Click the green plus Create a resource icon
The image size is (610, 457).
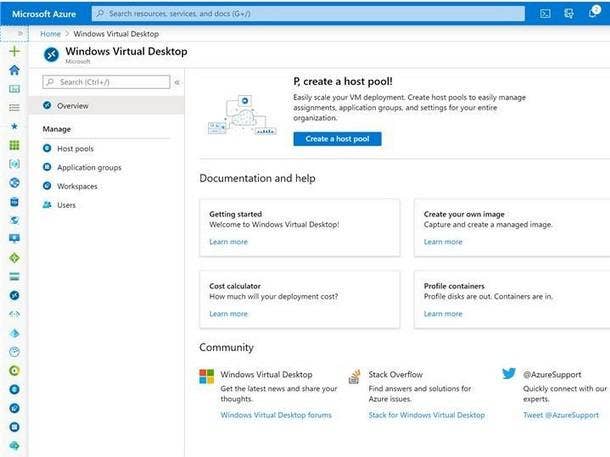(x=14, y=51)
